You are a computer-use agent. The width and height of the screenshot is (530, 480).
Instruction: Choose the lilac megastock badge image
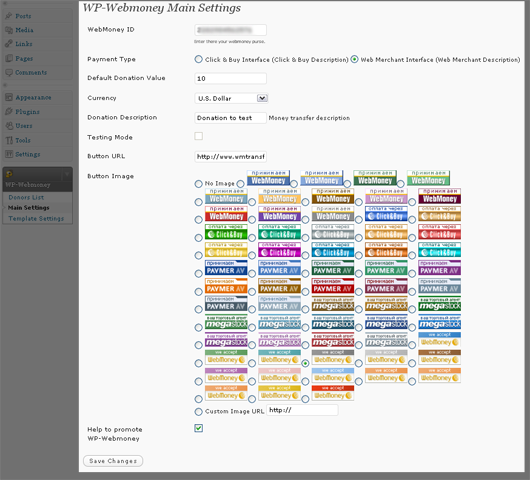pos(280,340)
